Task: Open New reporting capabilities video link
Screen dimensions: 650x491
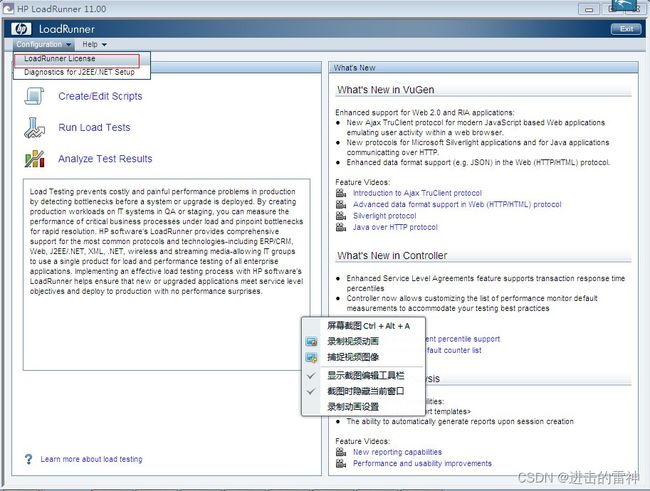Action: coord(397,452)
